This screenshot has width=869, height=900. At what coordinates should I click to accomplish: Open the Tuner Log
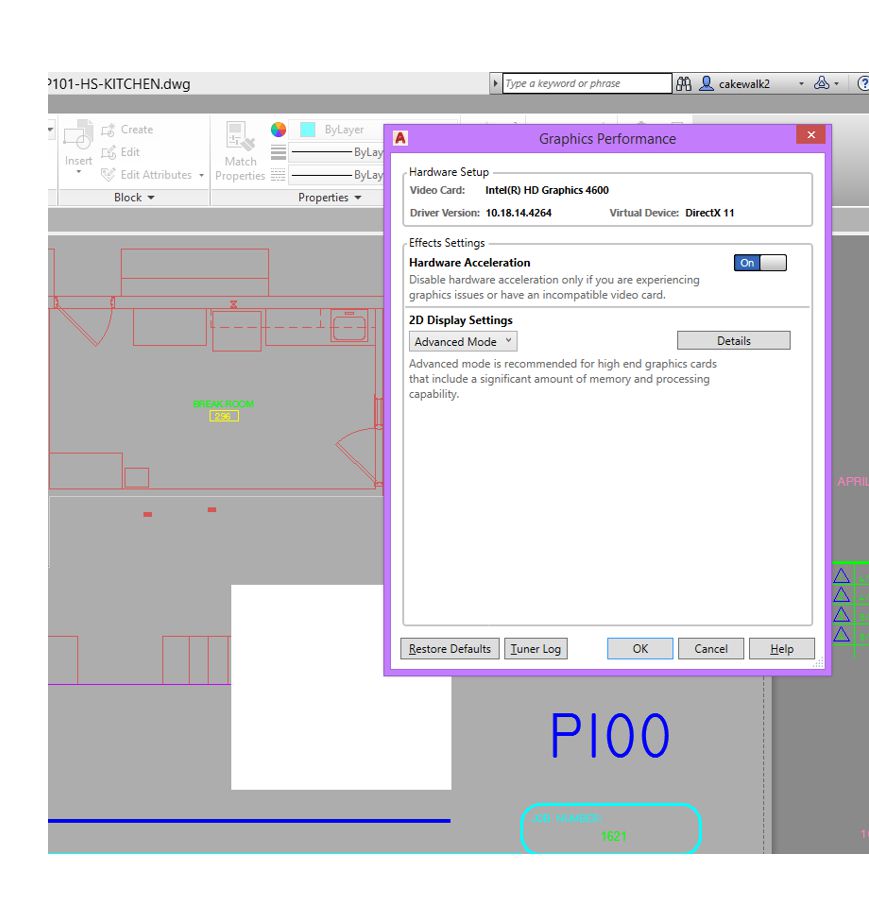[536, 648]
